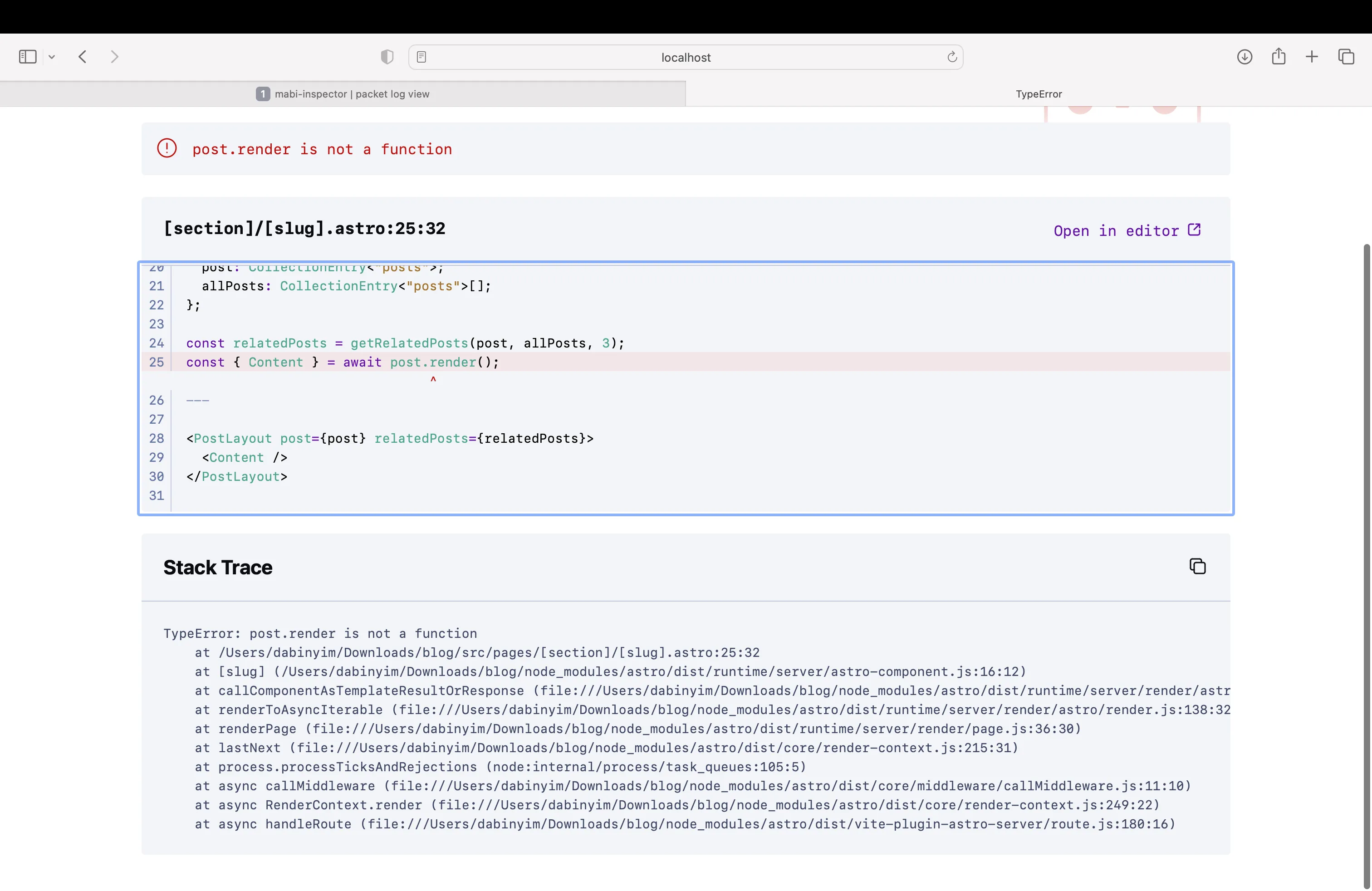Click the privacy report shield icon
The height and width of the screenshot is (891, 1372).
pyautogui.click(x=387, y=56)
